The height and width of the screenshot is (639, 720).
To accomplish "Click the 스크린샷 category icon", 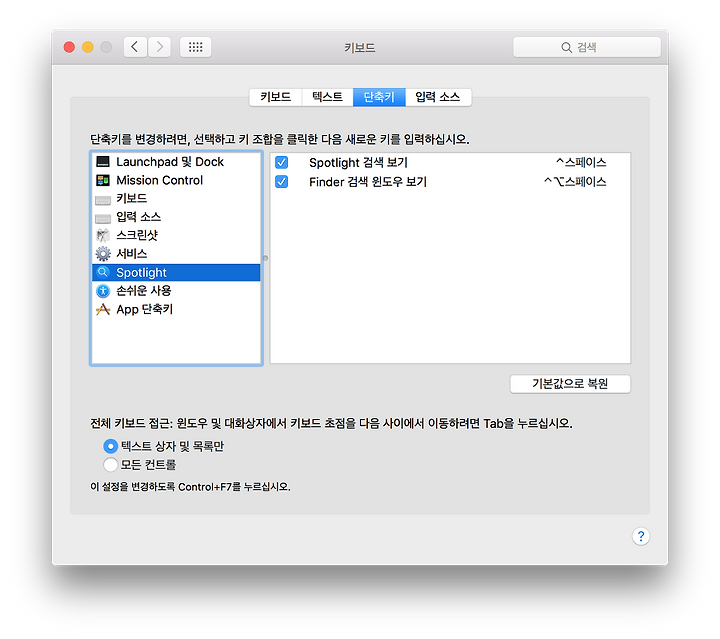I will click(x=103, y=235).
